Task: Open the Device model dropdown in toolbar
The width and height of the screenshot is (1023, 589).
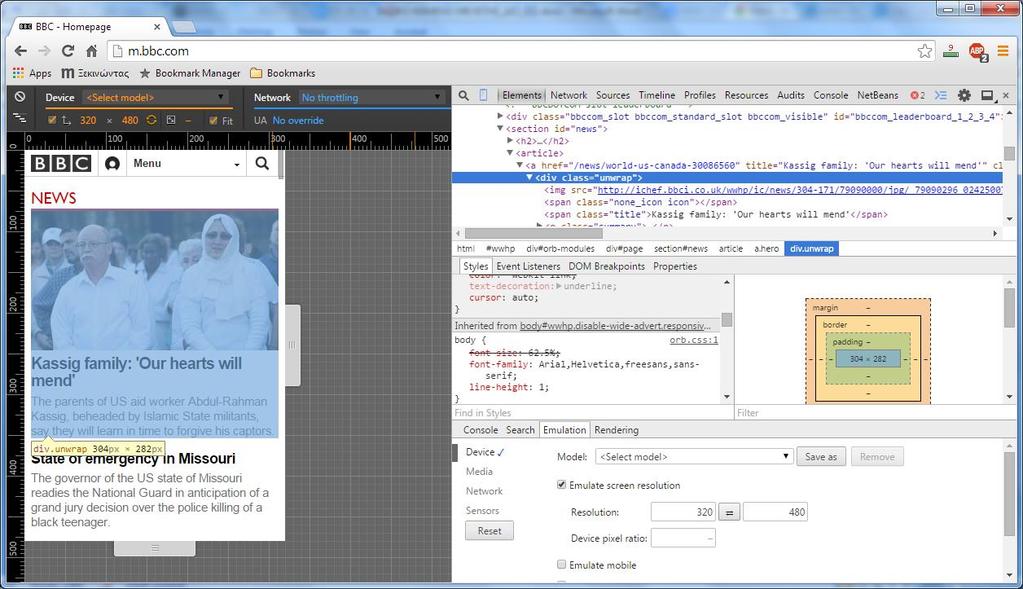Action: (157, 97)
